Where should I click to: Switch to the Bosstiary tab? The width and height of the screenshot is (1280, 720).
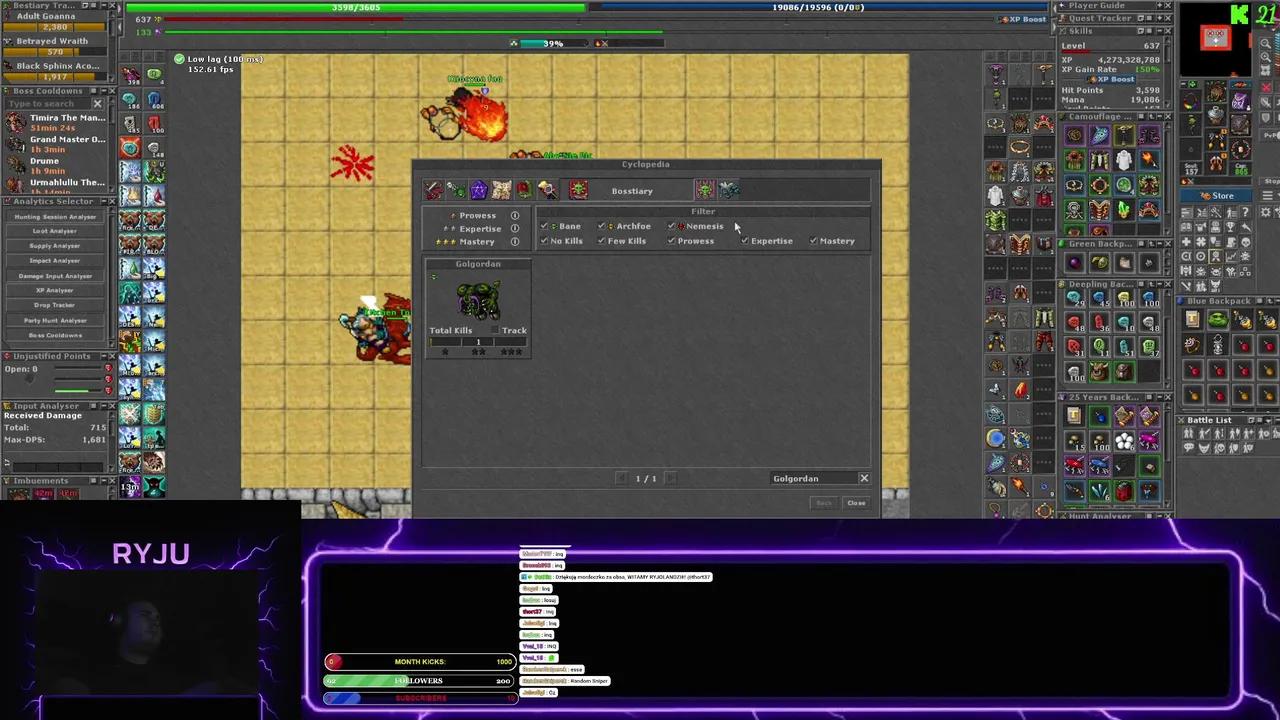(x=632, y=190)
